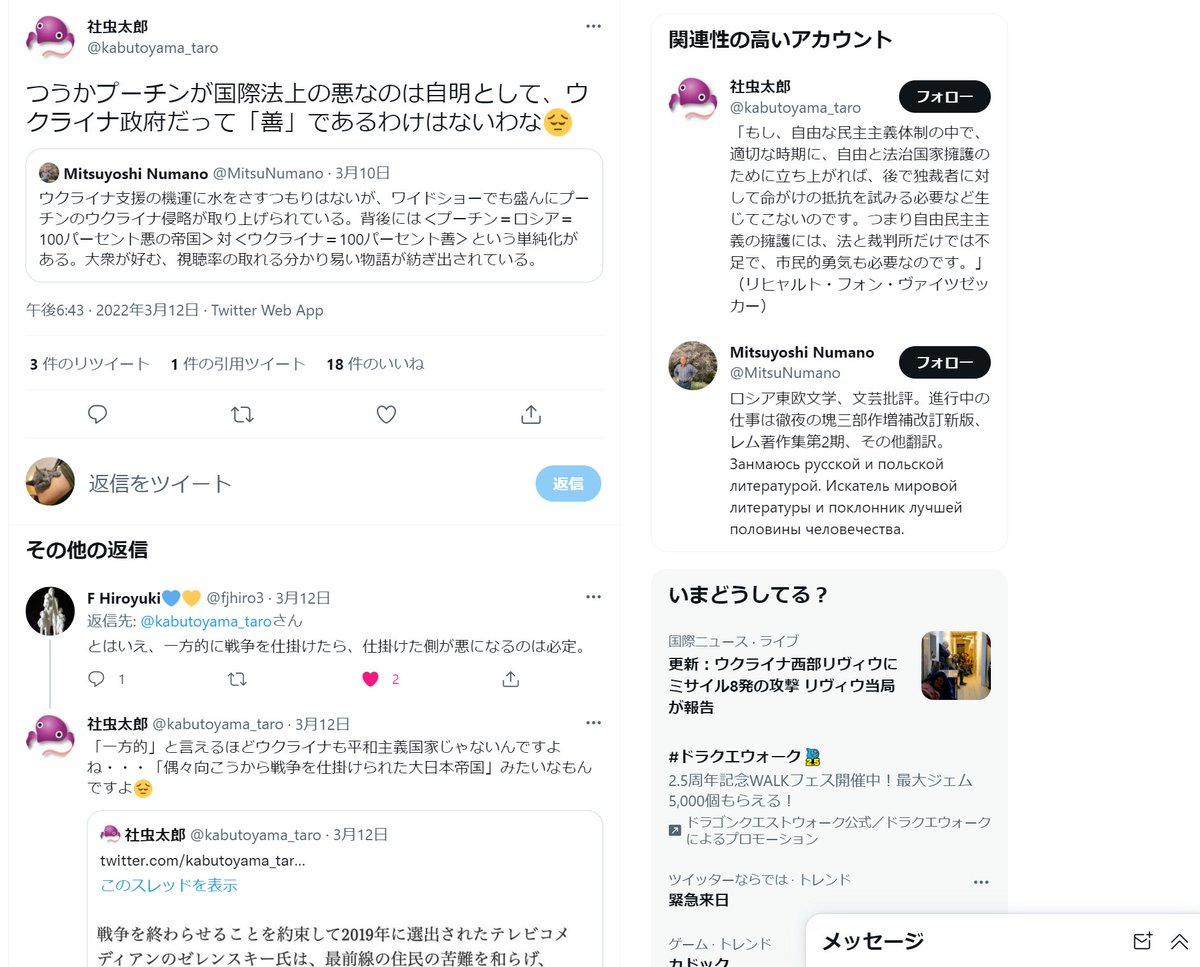Click the share icon under the main tweet

point(531,414)
